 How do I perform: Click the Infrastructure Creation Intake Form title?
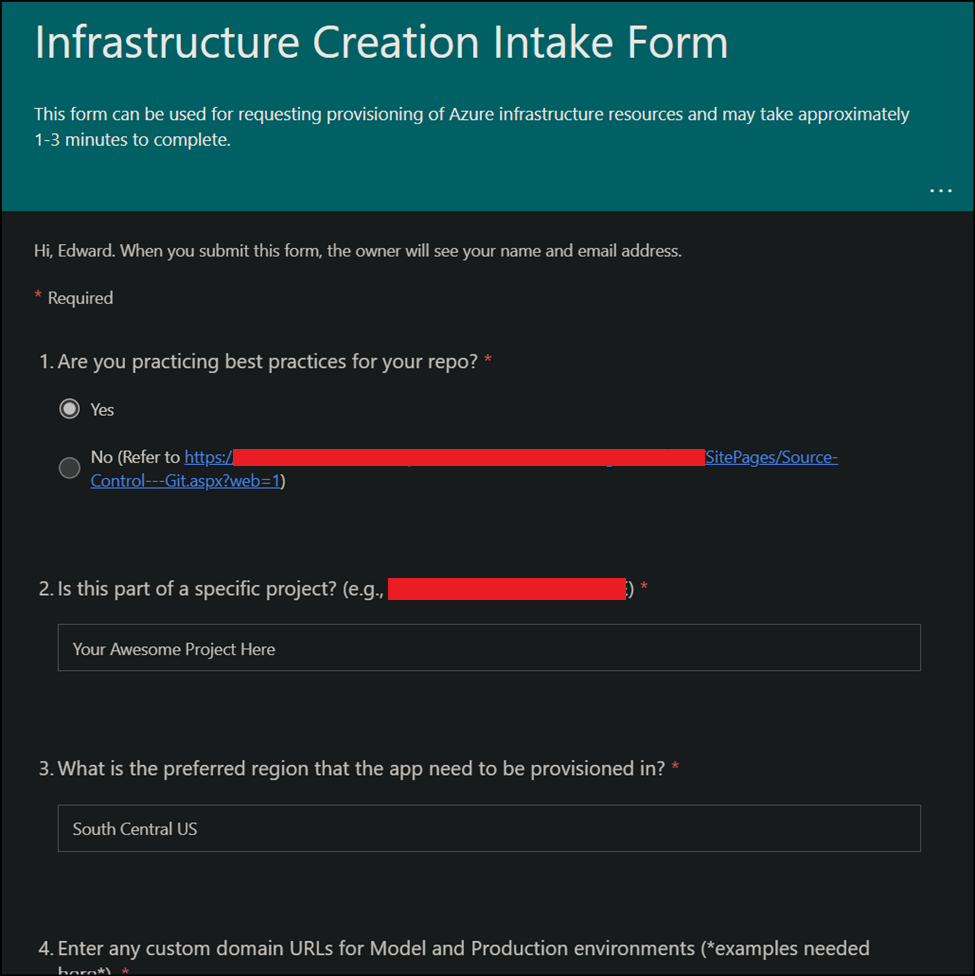(x=381, y=44)
